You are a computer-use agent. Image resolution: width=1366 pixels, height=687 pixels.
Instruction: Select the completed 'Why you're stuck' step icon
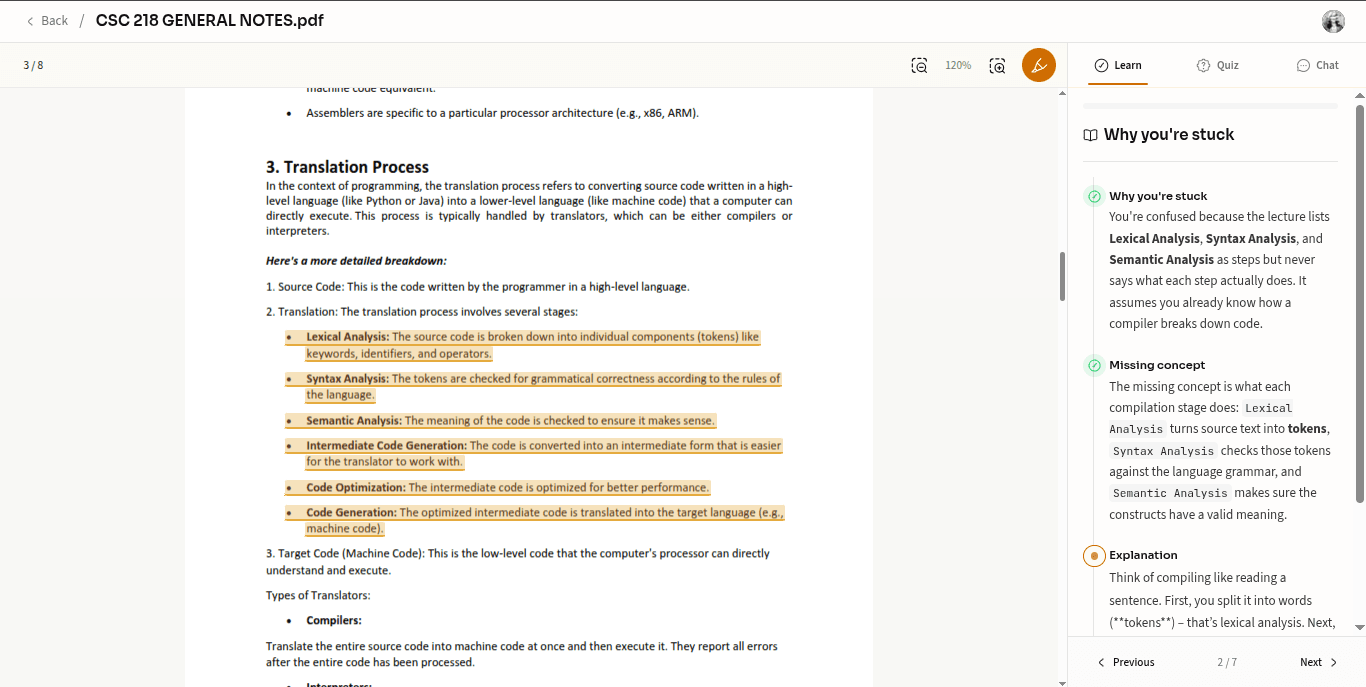pos(1094,196)
